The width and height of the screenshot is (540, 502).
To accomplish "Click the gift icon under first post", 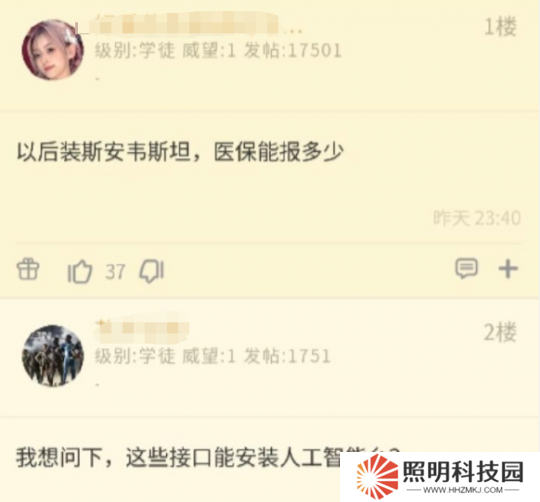I will click(x=28, y=270).
